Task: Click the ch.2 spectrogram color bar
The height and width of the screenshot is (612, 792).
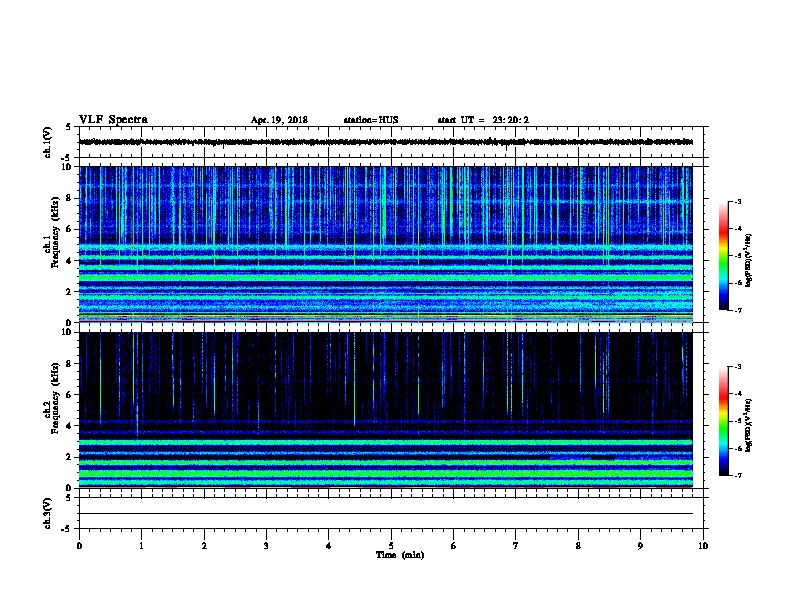Action: click(x=724, y=421)
